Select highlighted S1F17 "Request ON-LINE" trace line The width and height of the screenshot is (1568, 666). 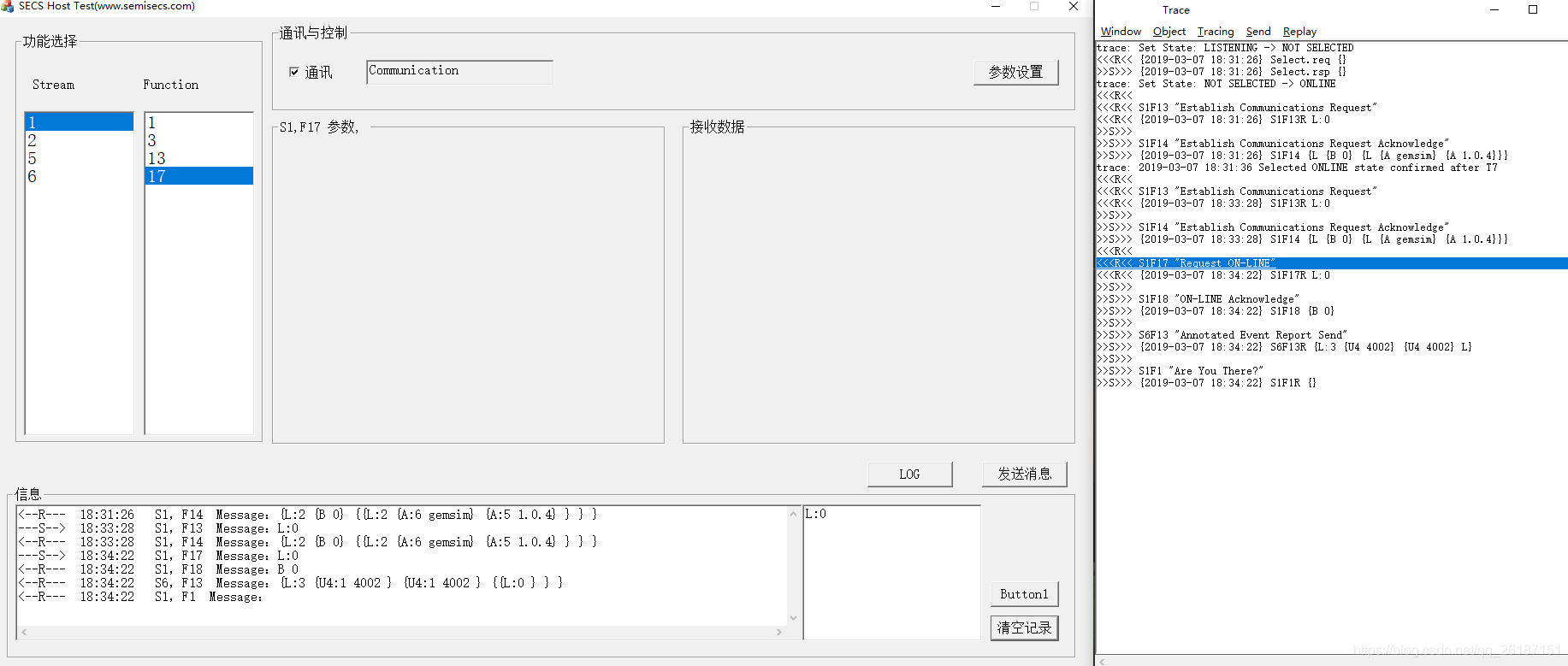(1332, 263)
